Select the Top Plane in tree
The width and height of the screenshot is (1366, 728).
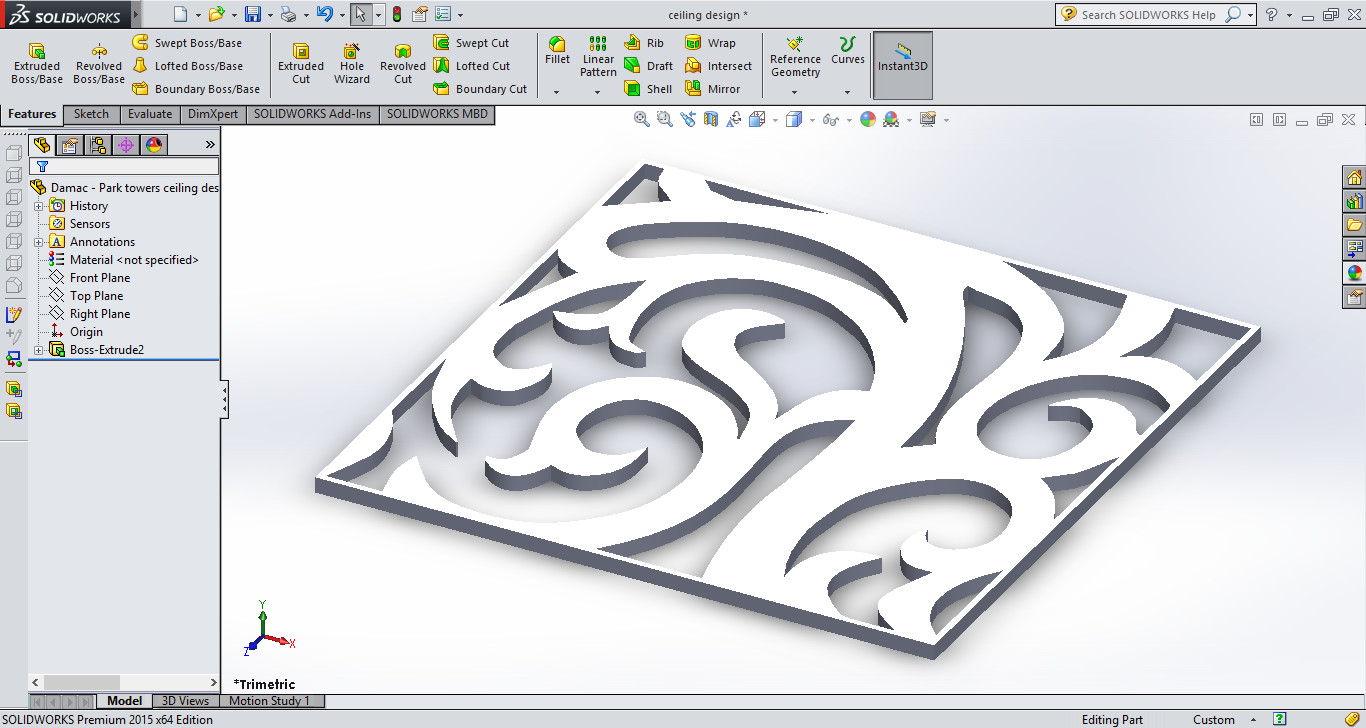[96, 296]
